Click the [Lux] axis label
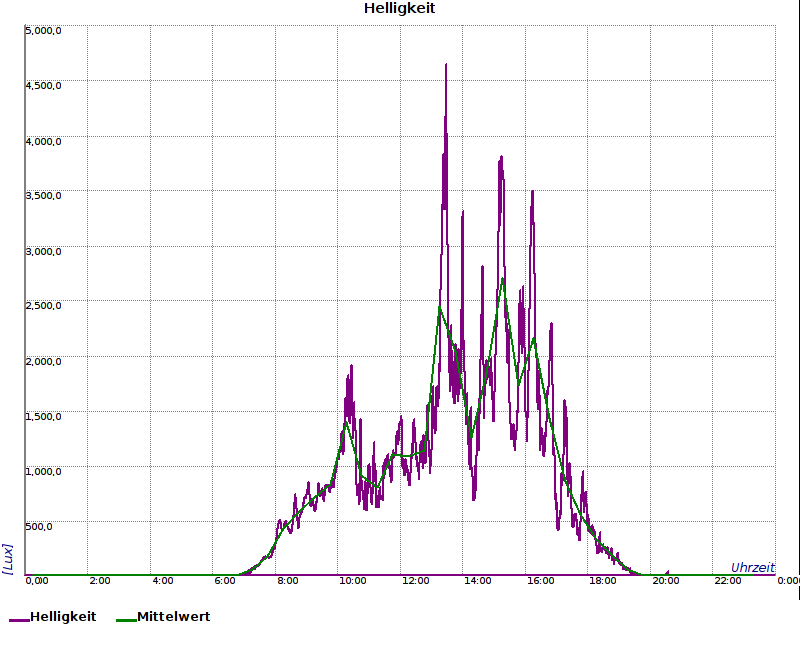Screen dimensions: 800x650 pyautogui.click(x=8, y=559)
